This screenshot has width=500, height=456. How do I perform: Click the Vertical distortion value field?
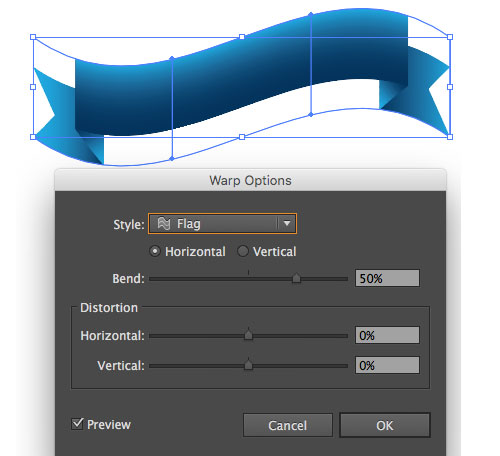coord(387,365)
